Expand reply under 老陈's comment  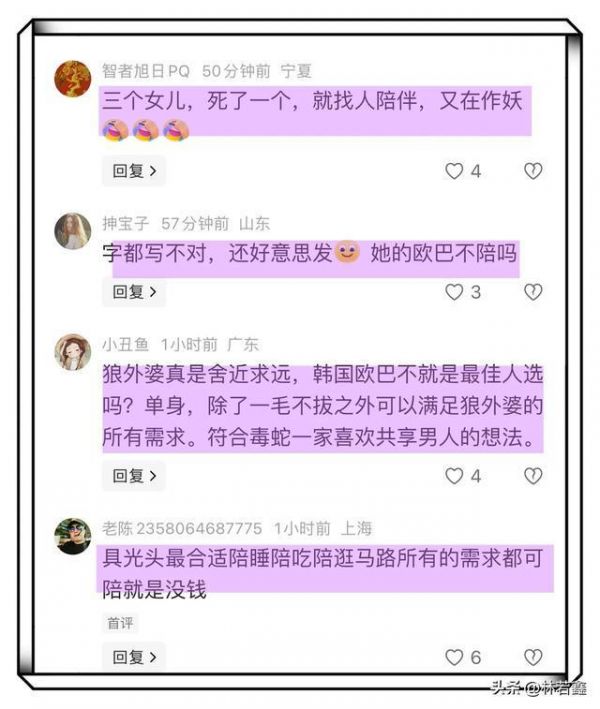134,657
